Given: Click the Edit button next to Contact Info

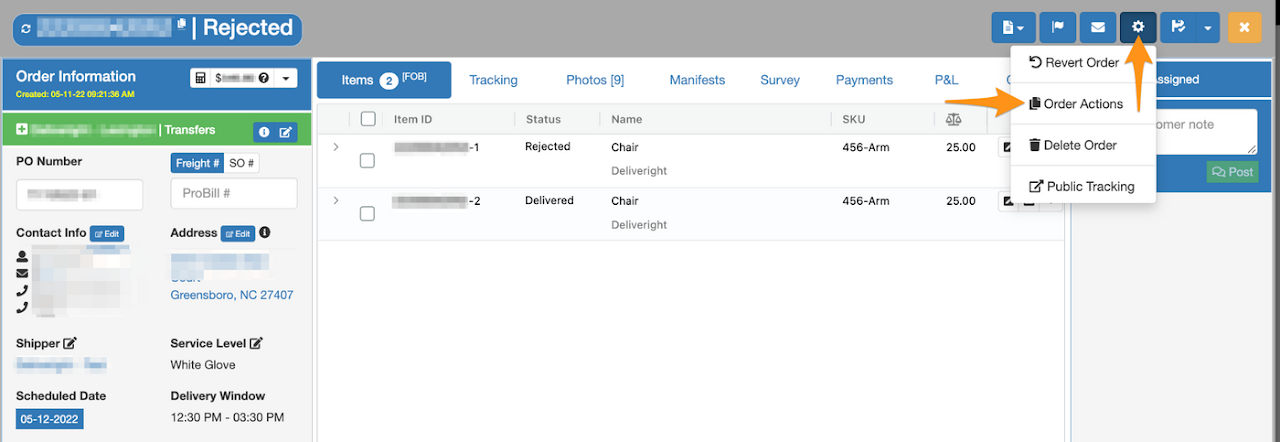Looking at the screenshot, I should click(107, 233).
